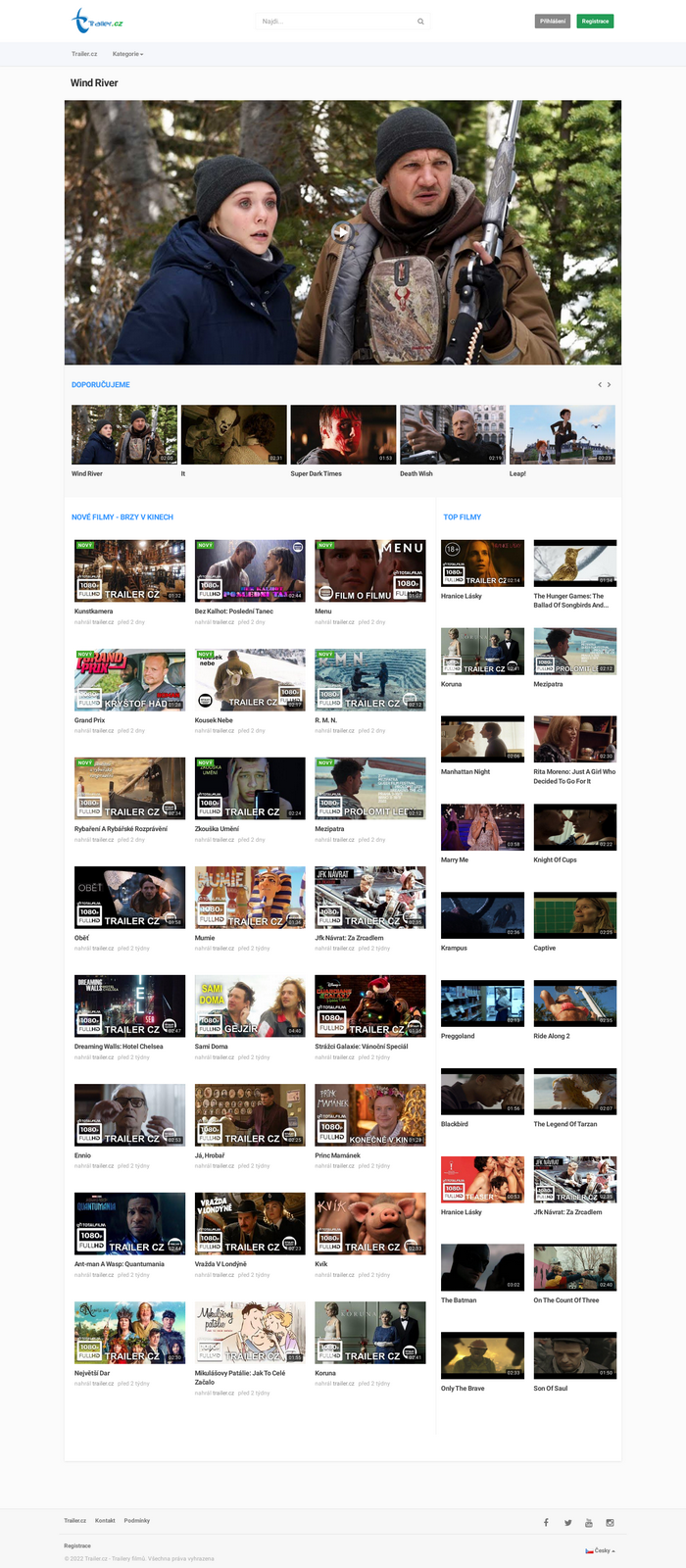Open the Instagram icon in footer
The image size is (686, 1568).
click(x=610, y=1522)
